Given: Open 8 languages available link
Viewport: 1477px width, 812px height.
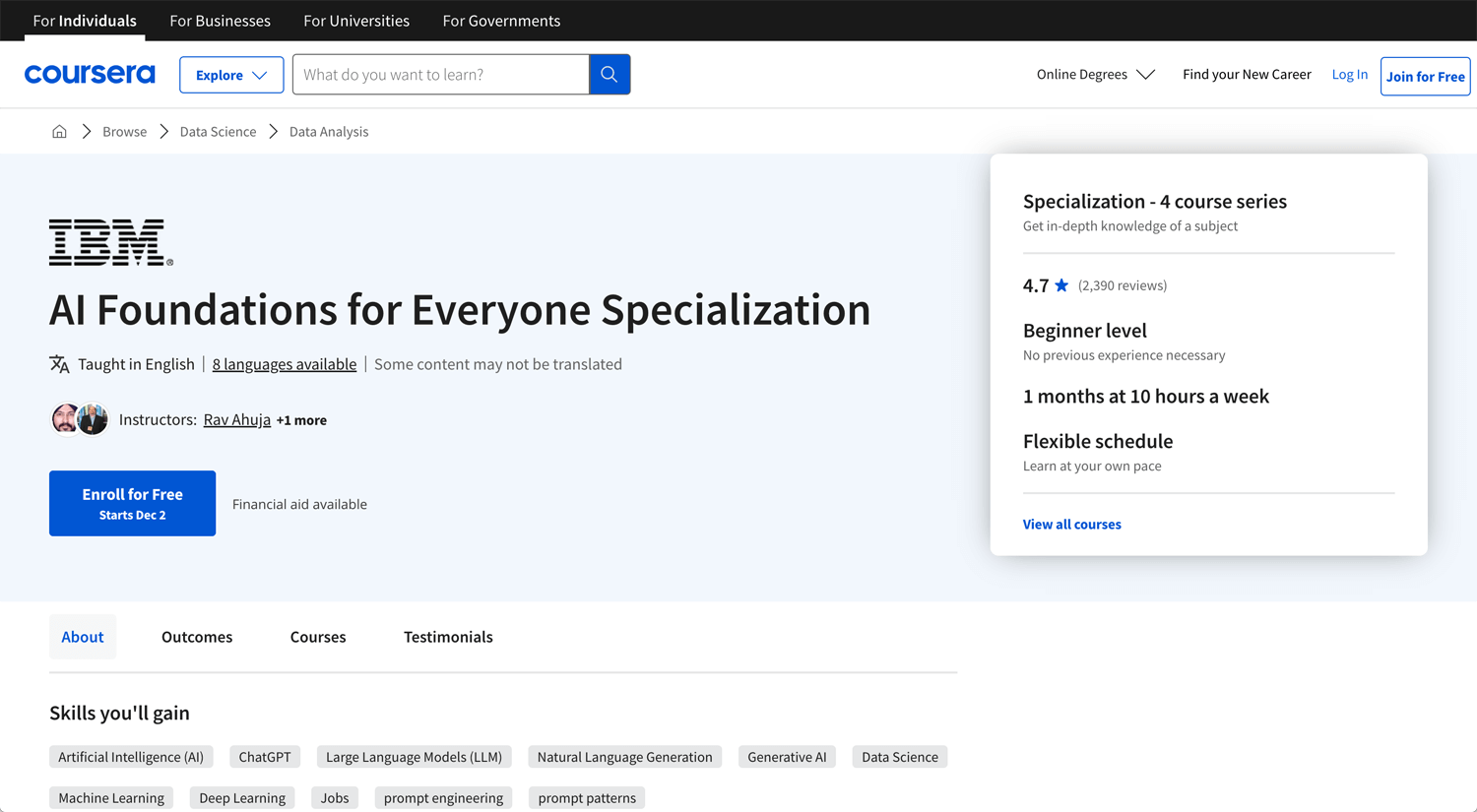Looking at the screenshot, I should [285, 364].
